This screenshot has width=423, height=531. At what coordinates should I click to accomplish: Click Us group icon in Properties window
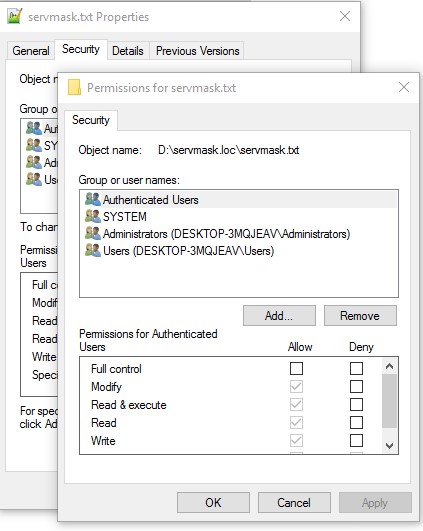(34, 179)
